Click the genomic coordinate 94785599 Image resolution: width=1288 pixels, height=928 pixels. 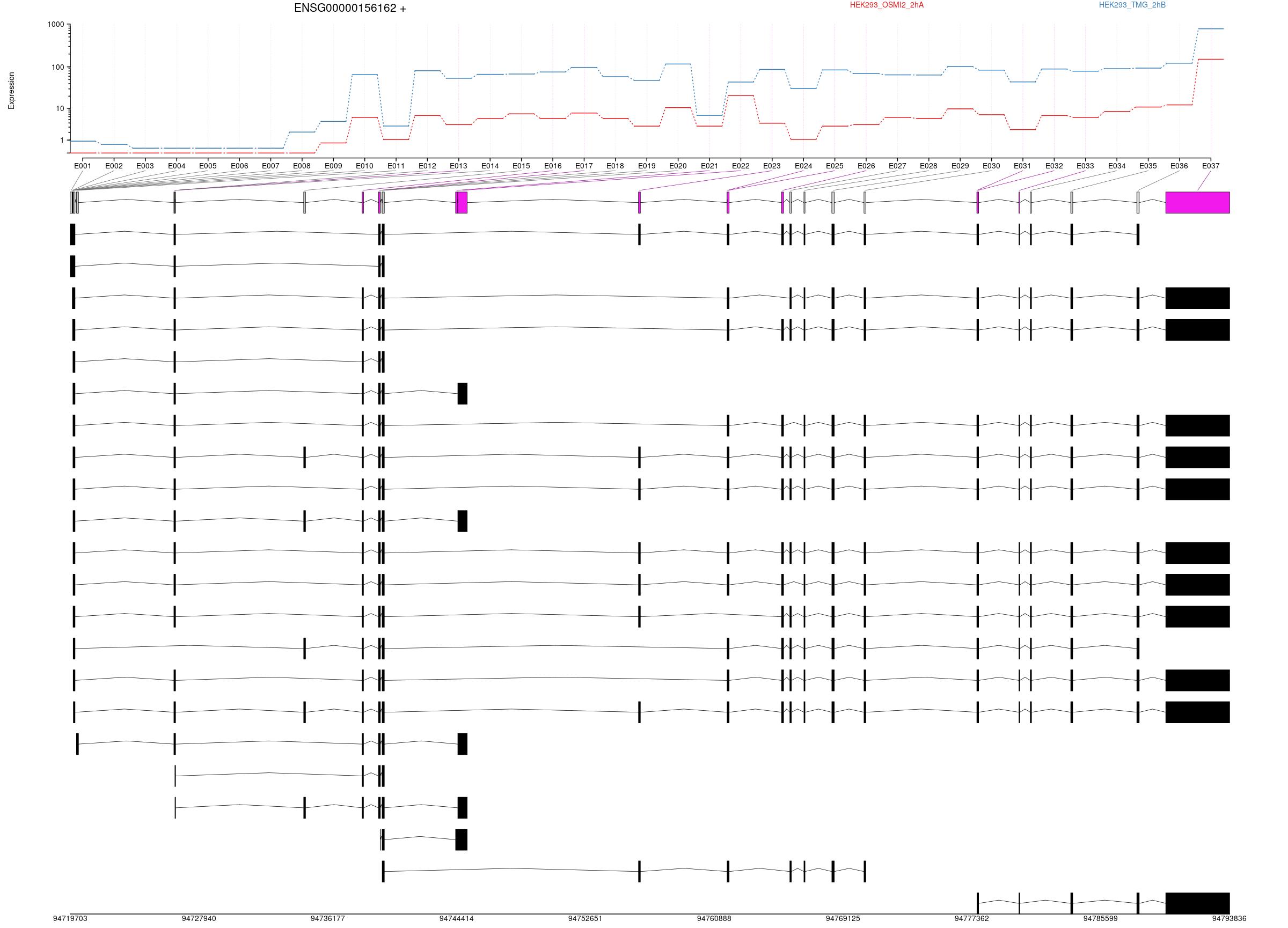point(1101,918)
